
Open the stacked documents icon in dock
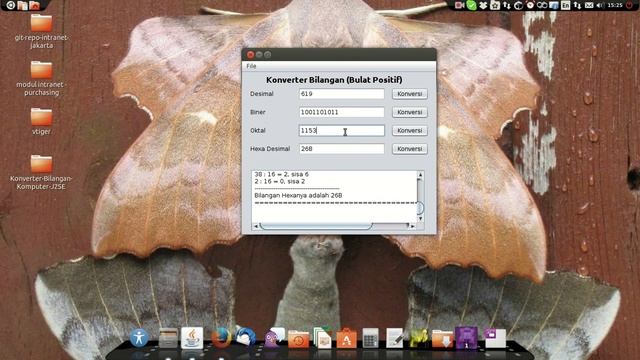click(322, 338)
